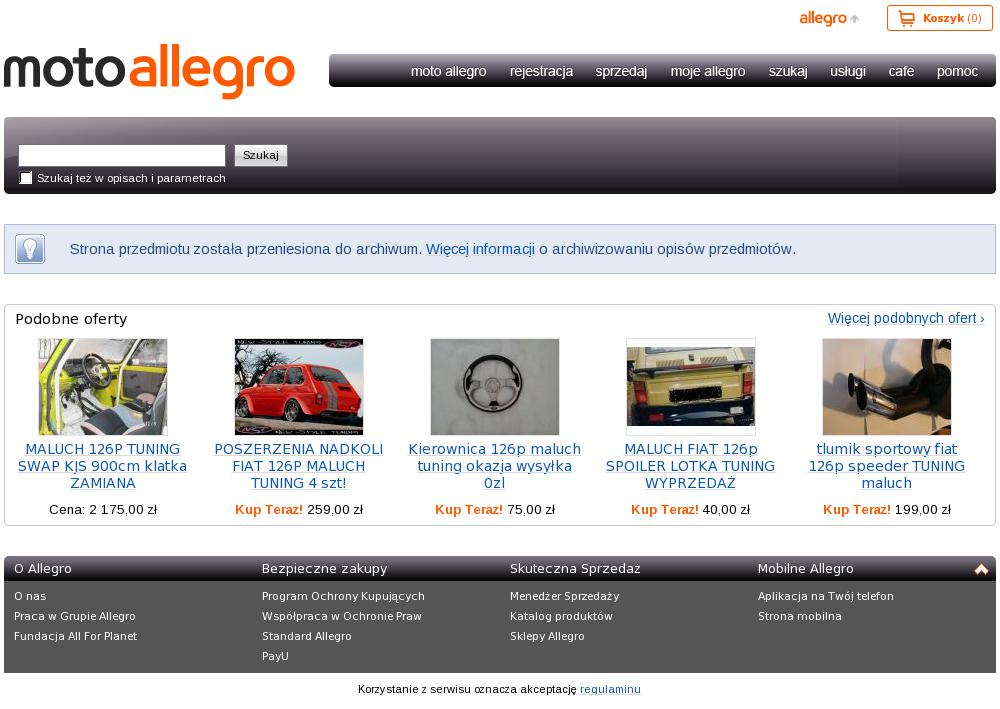The height and width of the screenshot is (709, 1000).
Task: Open thumbnail of red Fiat 126p
Action: click(x=299, y=387)
